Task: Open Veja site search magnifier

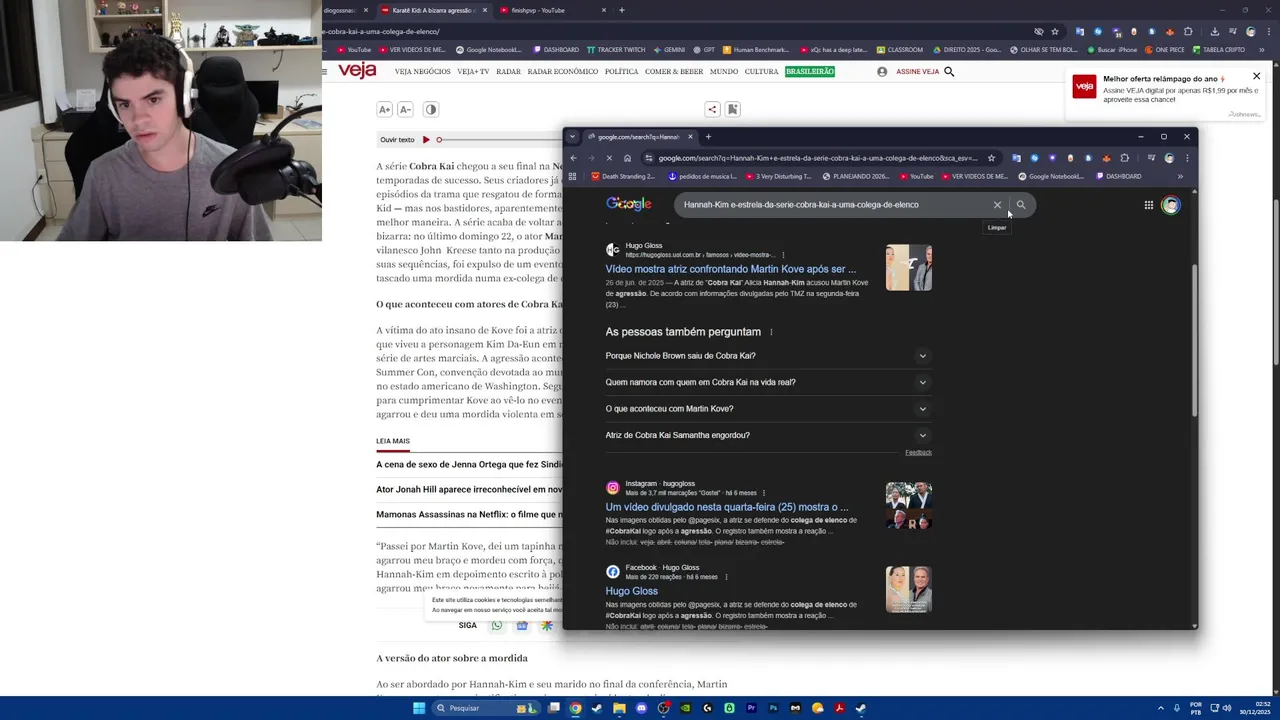Action: (949, 72)
